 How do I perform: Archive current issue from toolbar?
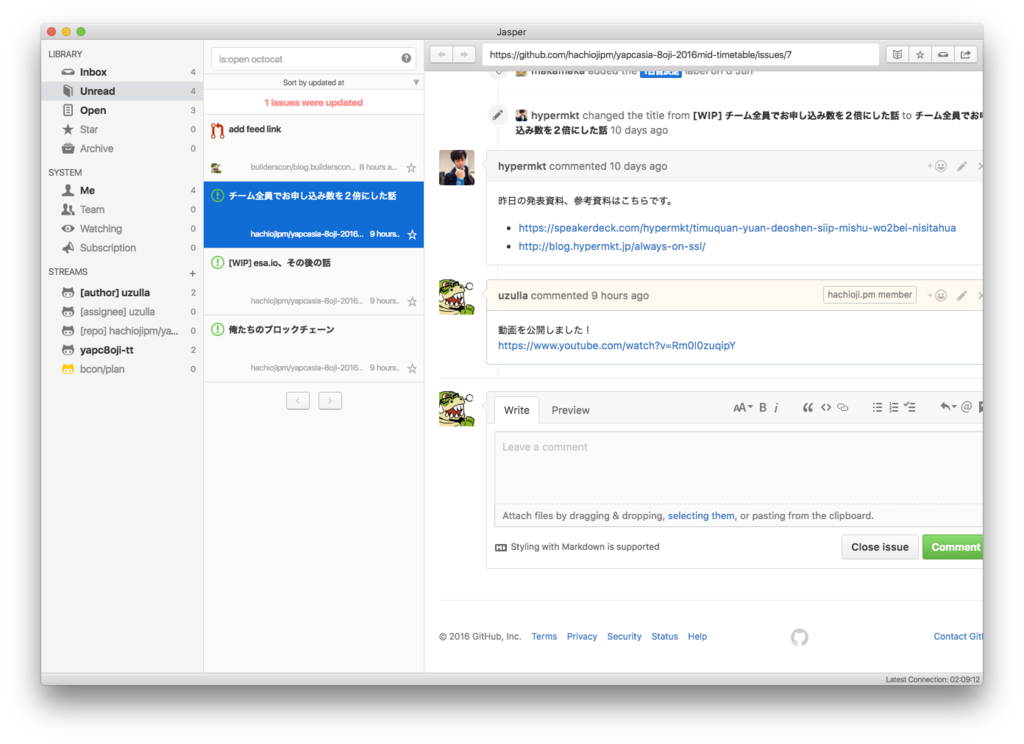tap(942, 55)
